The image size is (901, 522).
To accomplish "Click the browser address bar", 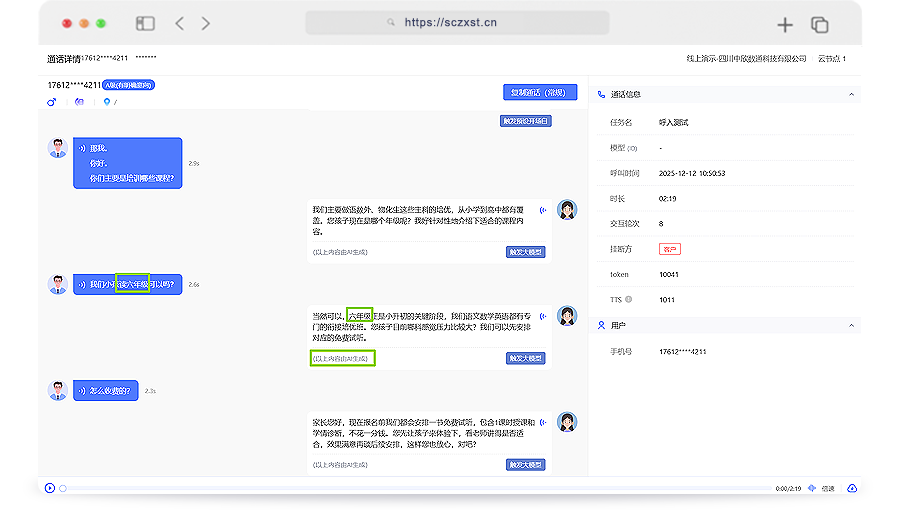I will point(457,23).
